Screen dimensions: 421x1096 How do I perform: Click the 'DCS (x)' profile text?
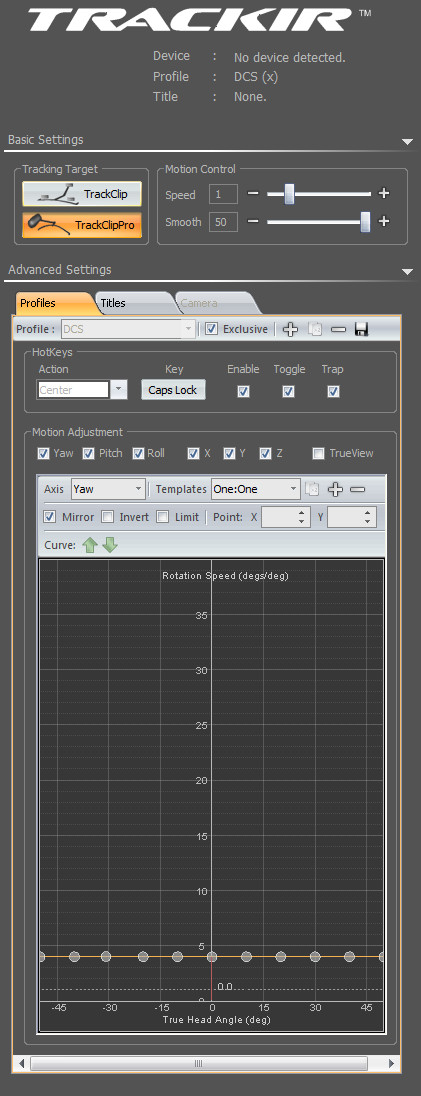point(256,77)
